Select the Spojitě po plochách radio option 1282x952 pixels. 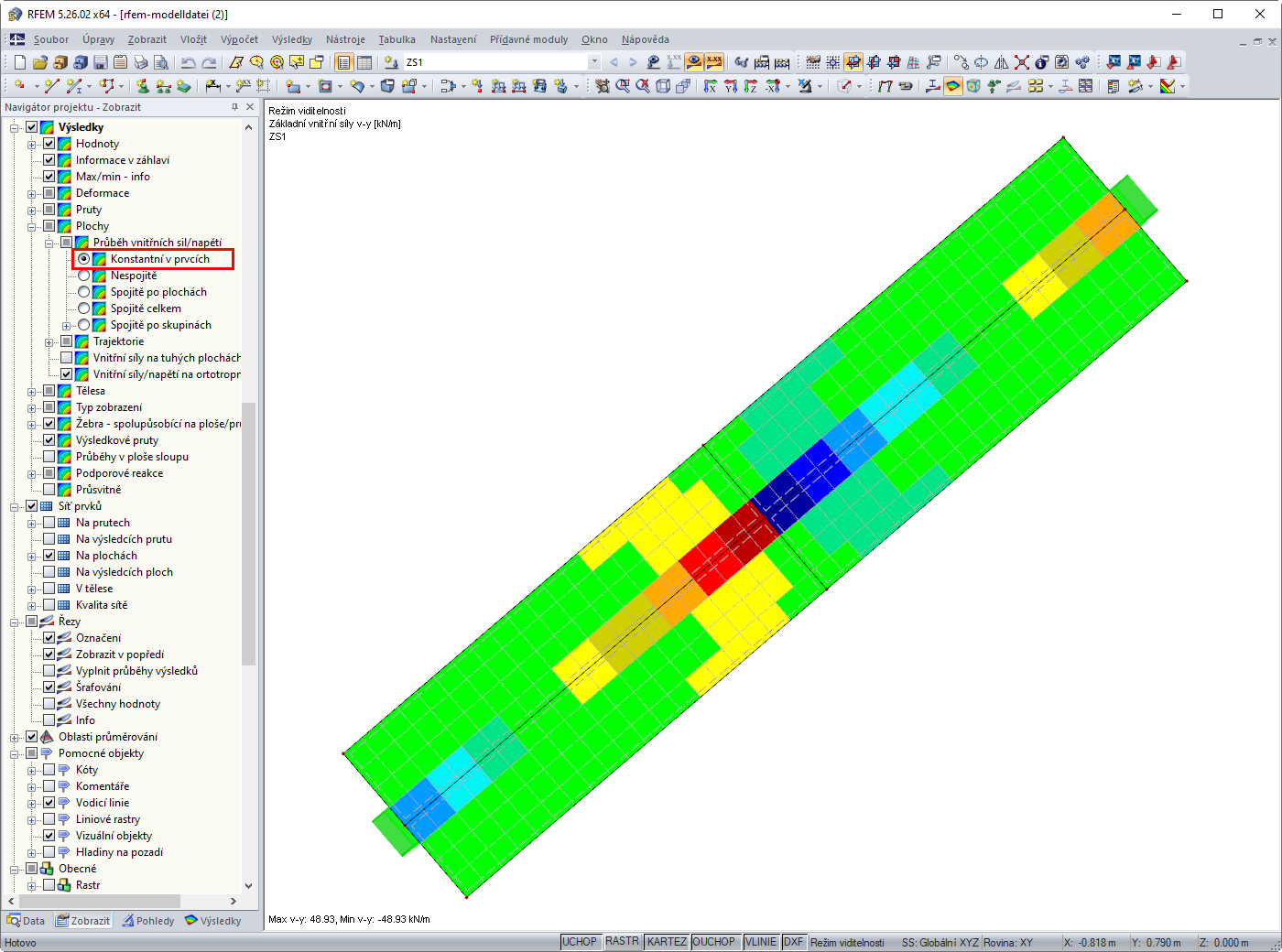tap(84, 292)
